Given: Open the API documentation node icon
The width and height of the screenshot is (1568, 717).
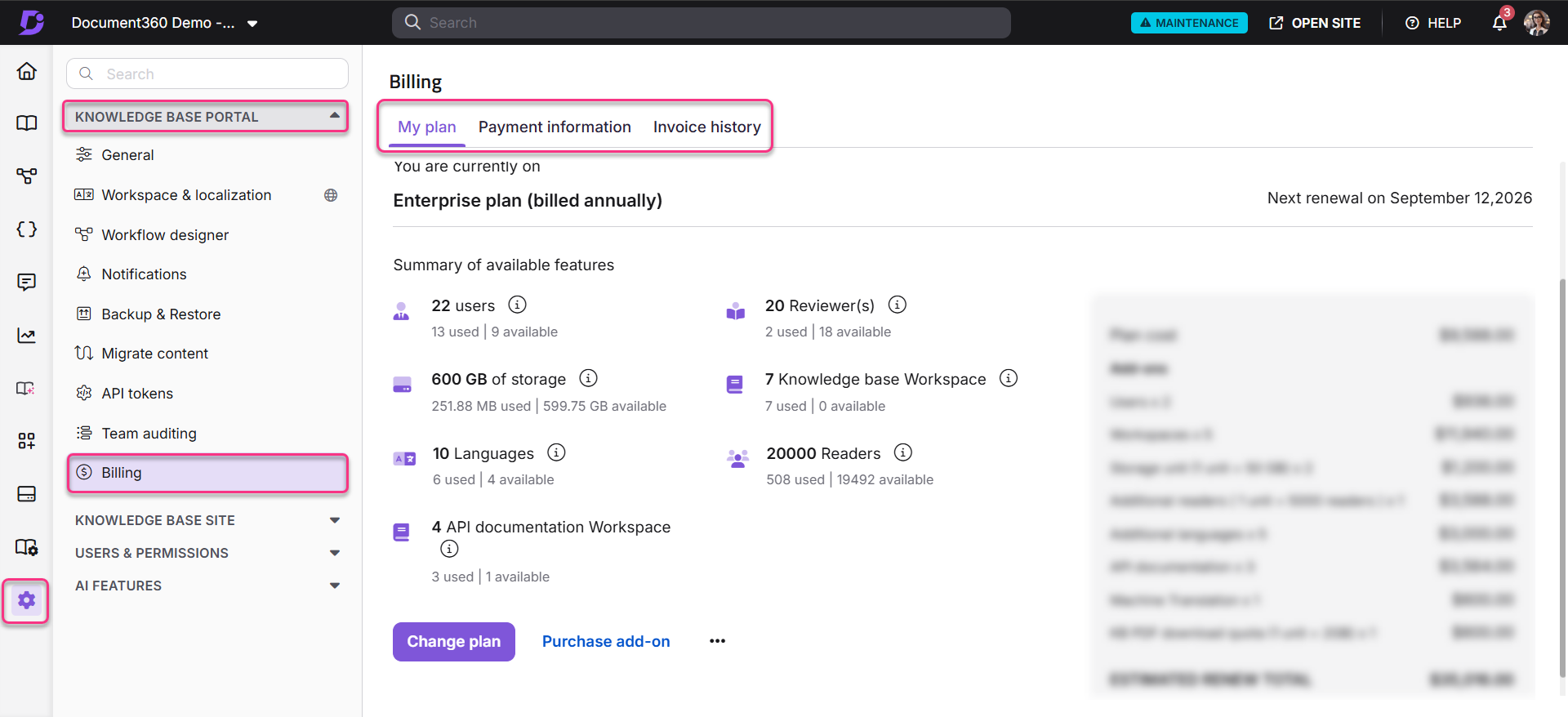Looking at the screenshot, I should pyautogui.click(x=27, y=176).
